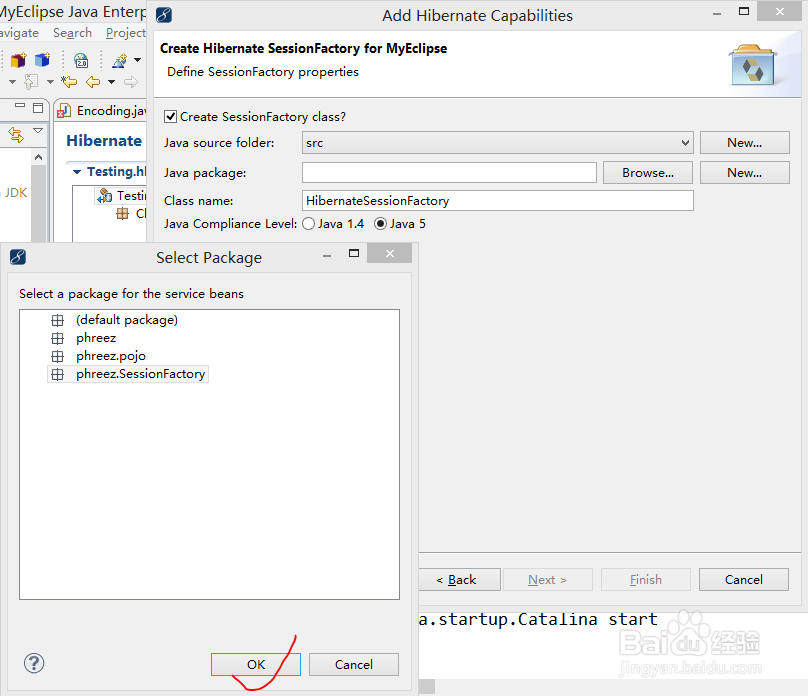Screen dimensions: 808x696
Task: Toggle Create SessionFactory class checkbox
Action: [171, 117]
